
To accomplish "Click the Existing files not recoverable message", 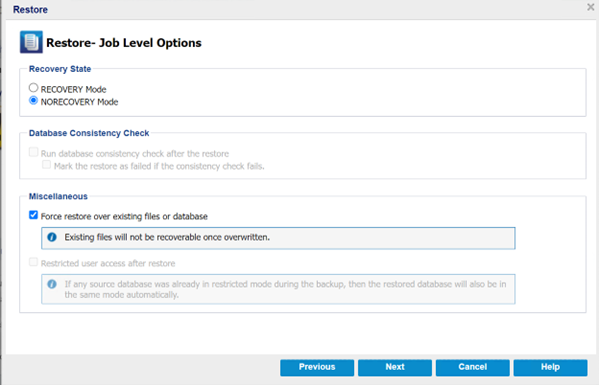I will click(167, 237).
